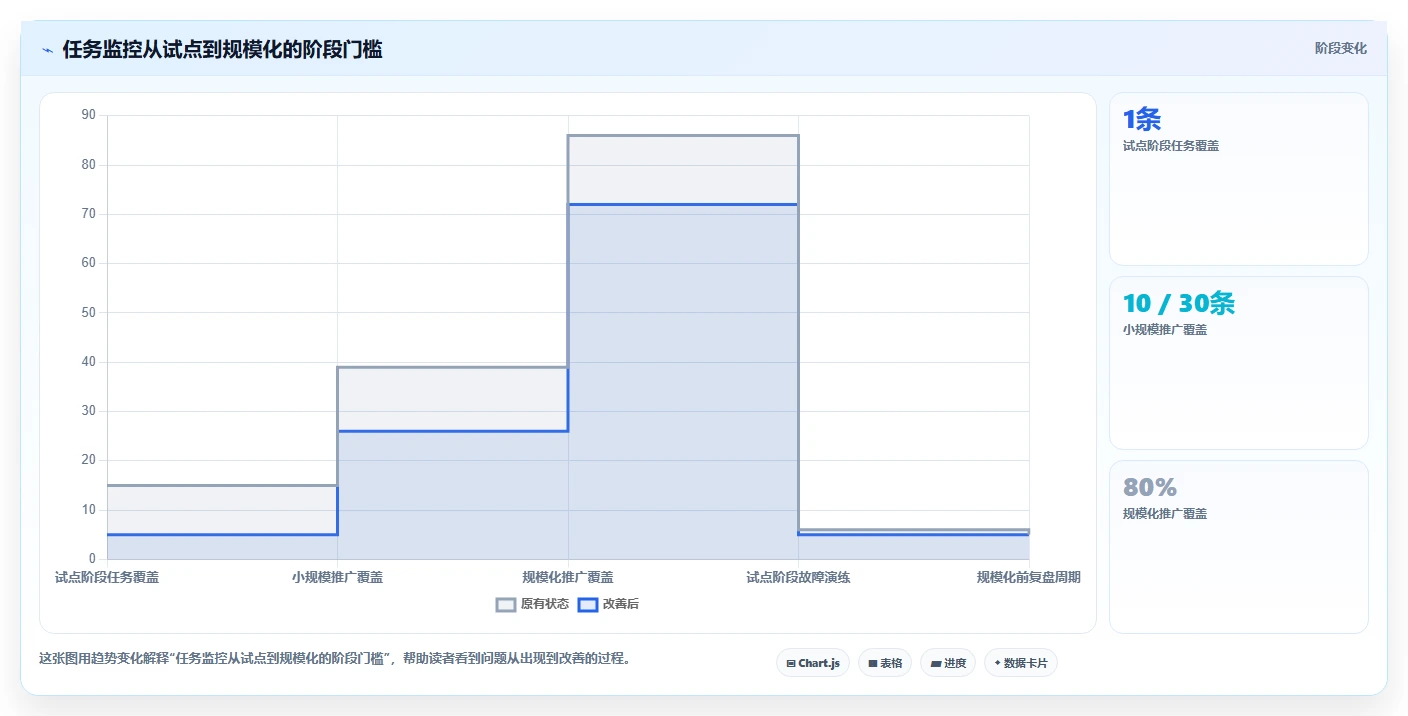Click the icon inside the 表格 tag
1408x716 pixels.
[872, 664]
